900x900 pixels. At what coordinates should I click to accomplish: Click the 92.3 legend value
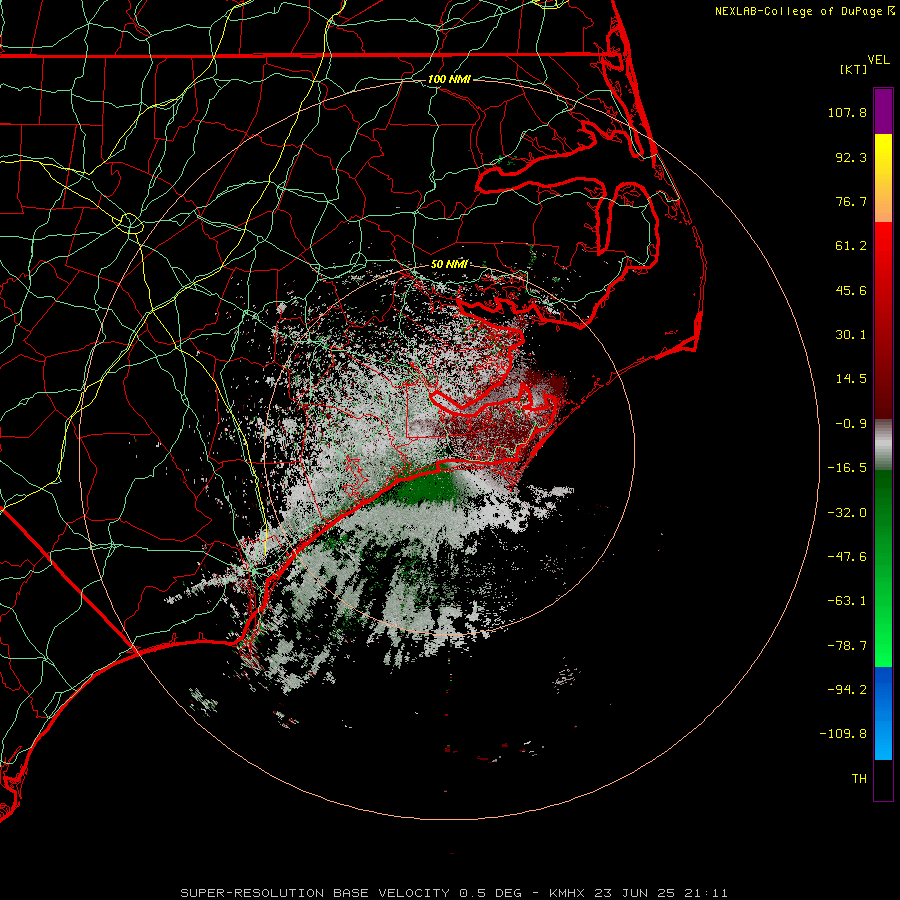point(851,157)
